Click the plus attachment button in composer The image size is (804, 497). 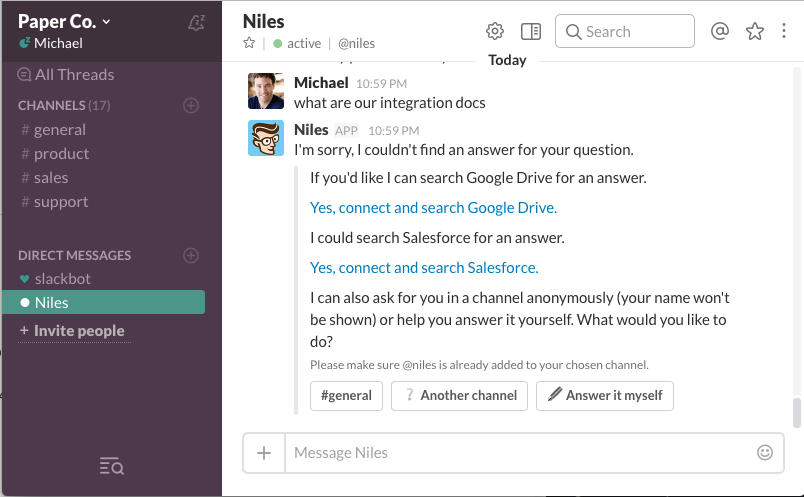click(x=264, y=453)
